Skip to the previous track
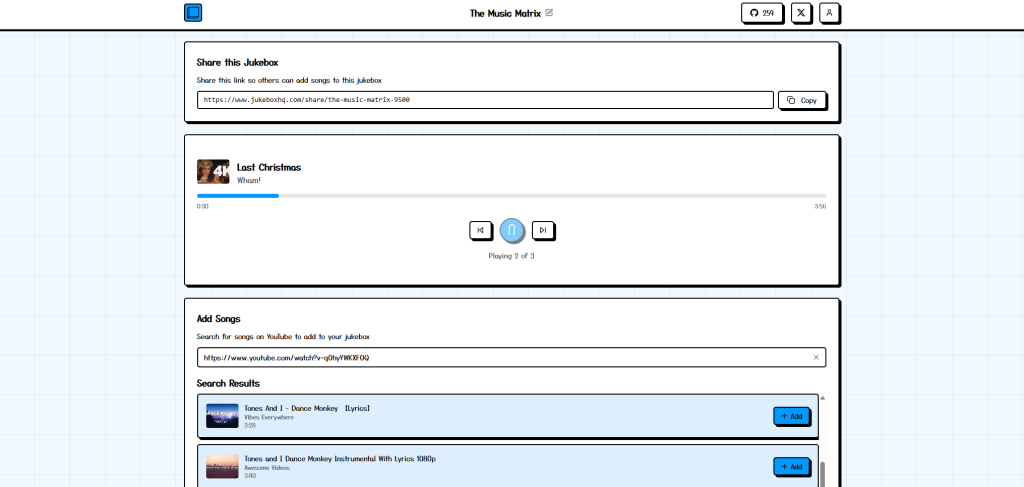 480,230
